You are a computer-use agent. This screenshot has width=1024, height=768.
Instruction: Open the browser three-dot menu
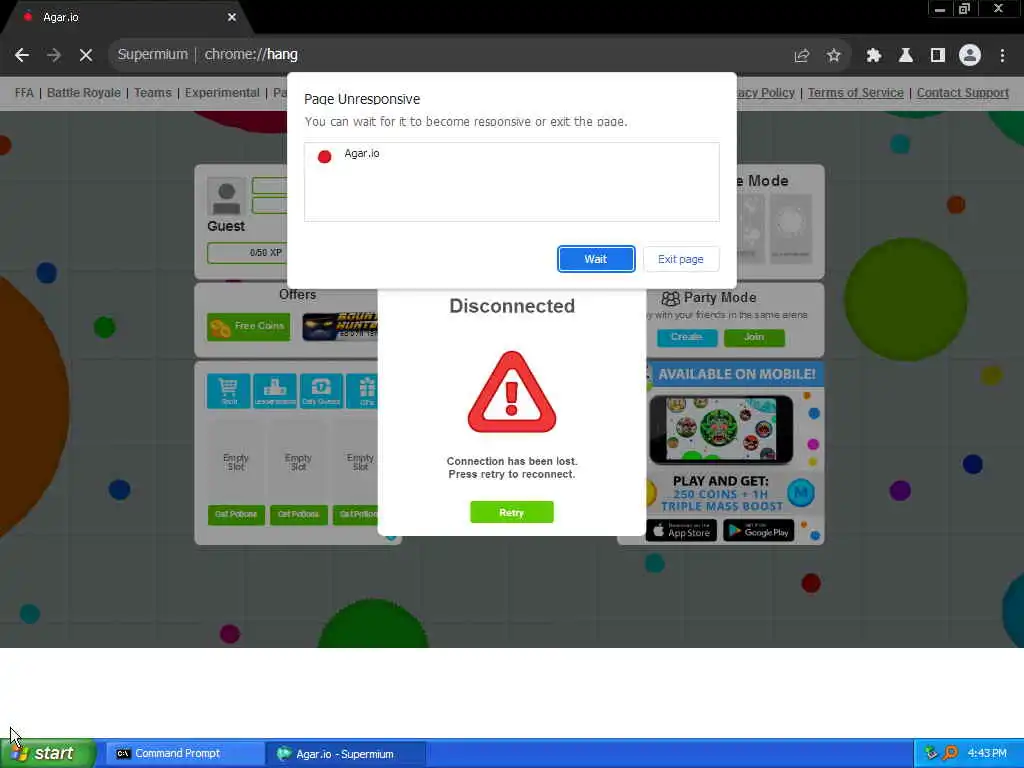click(1002, 56)
